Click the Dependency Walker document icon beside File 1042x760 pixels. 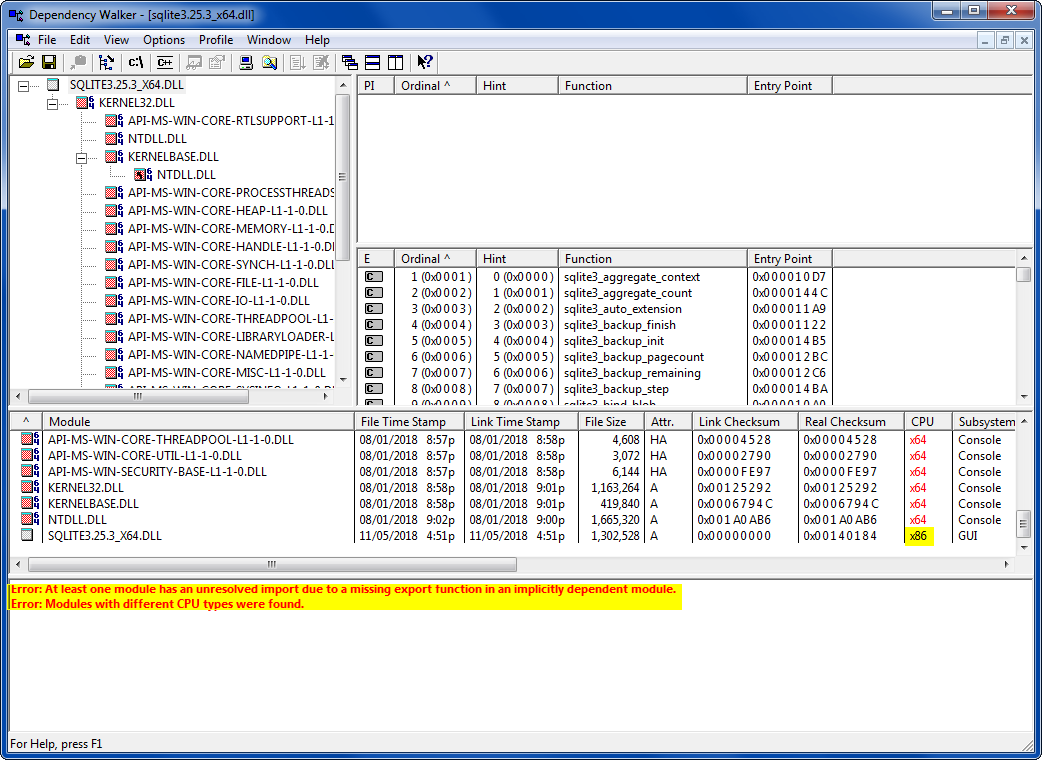click(23, 40)
